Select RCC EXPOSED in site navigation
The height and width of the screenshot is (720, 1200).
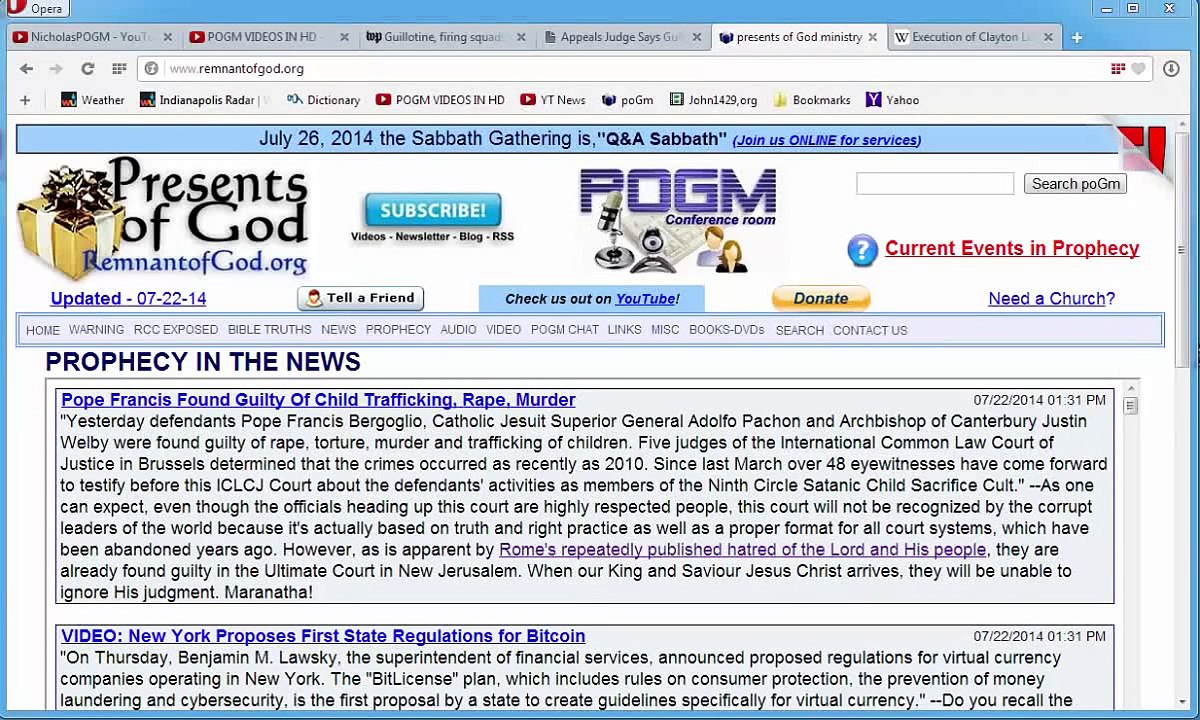pos(176,330)
